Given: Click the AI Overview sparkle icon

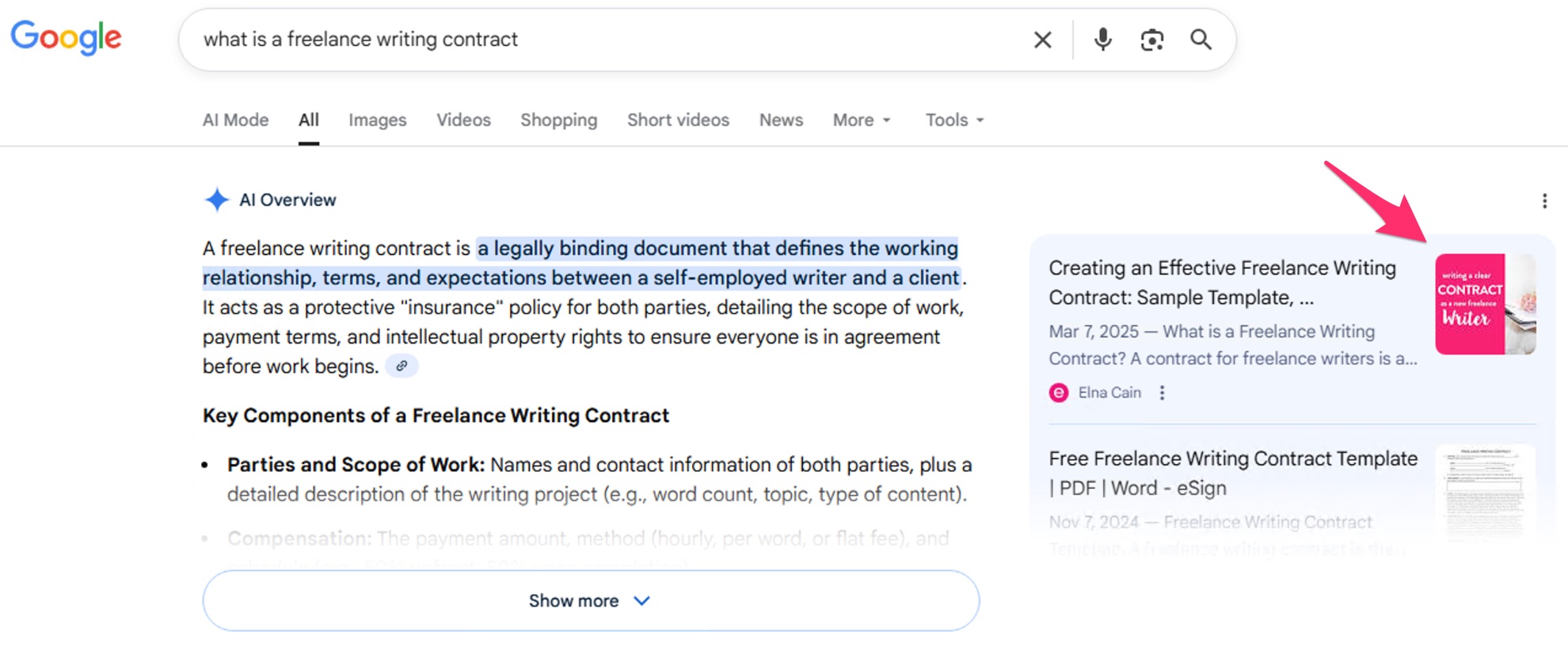Looking at the screenshot, I should [216, 200].
